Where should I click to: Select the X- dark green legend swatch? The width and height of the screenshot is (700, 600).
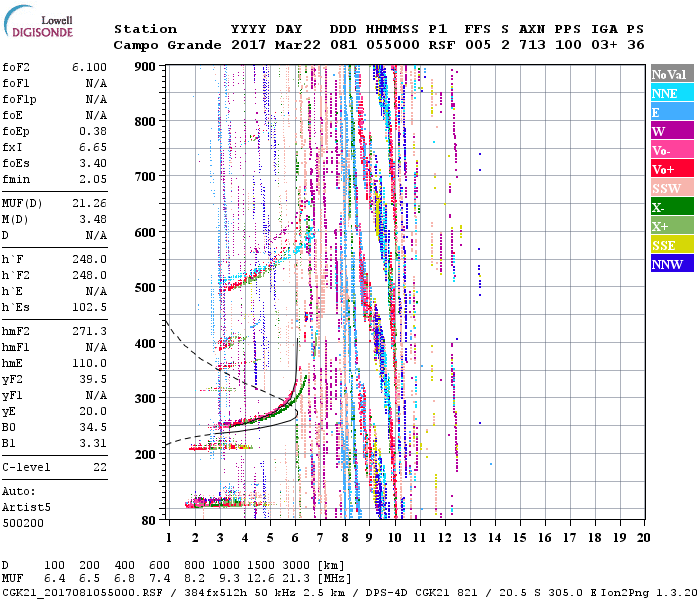tap(672, 207)
